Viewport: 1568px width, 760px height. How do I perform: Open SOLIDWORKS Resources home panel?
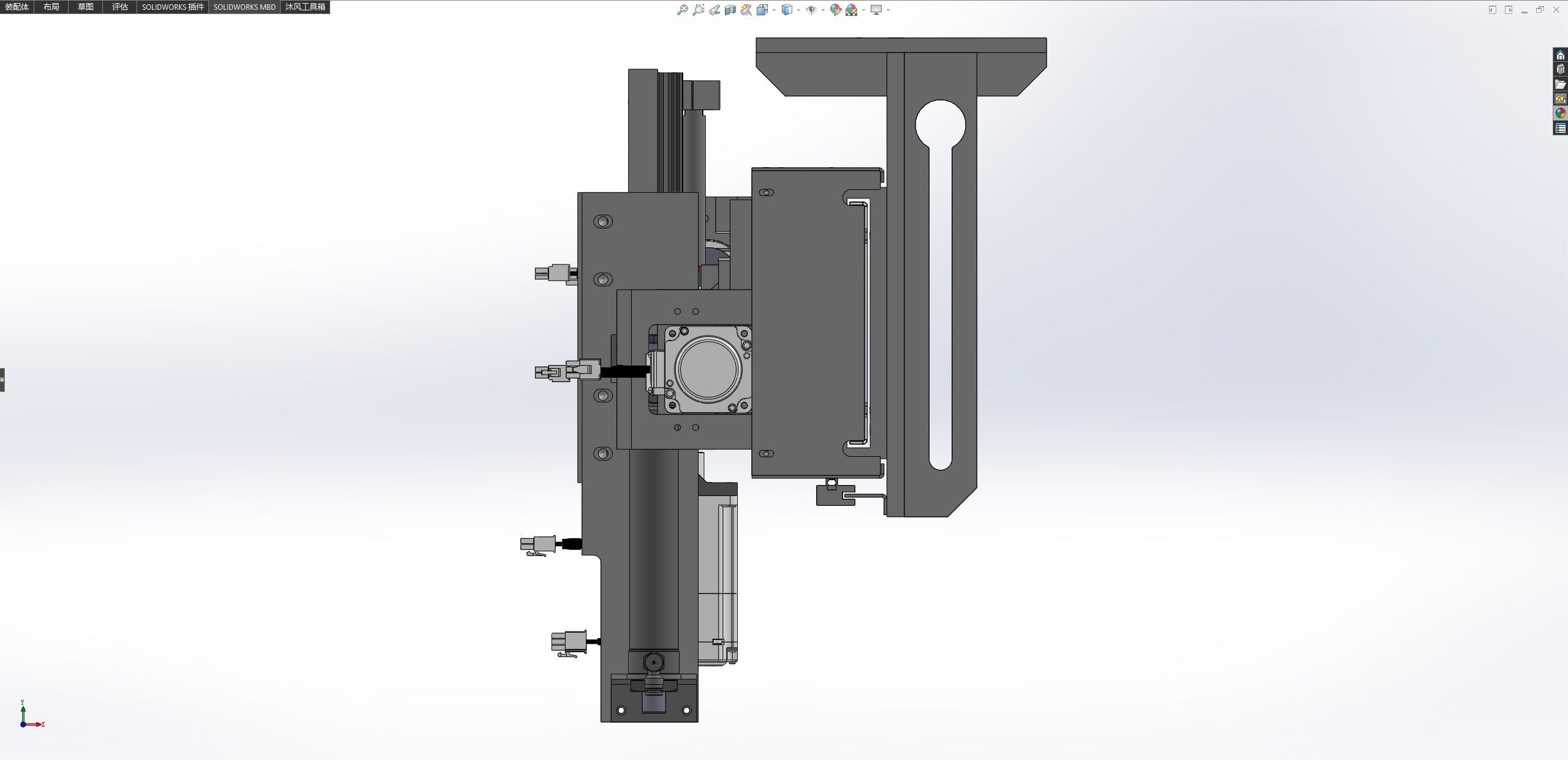click(1560, 55)
